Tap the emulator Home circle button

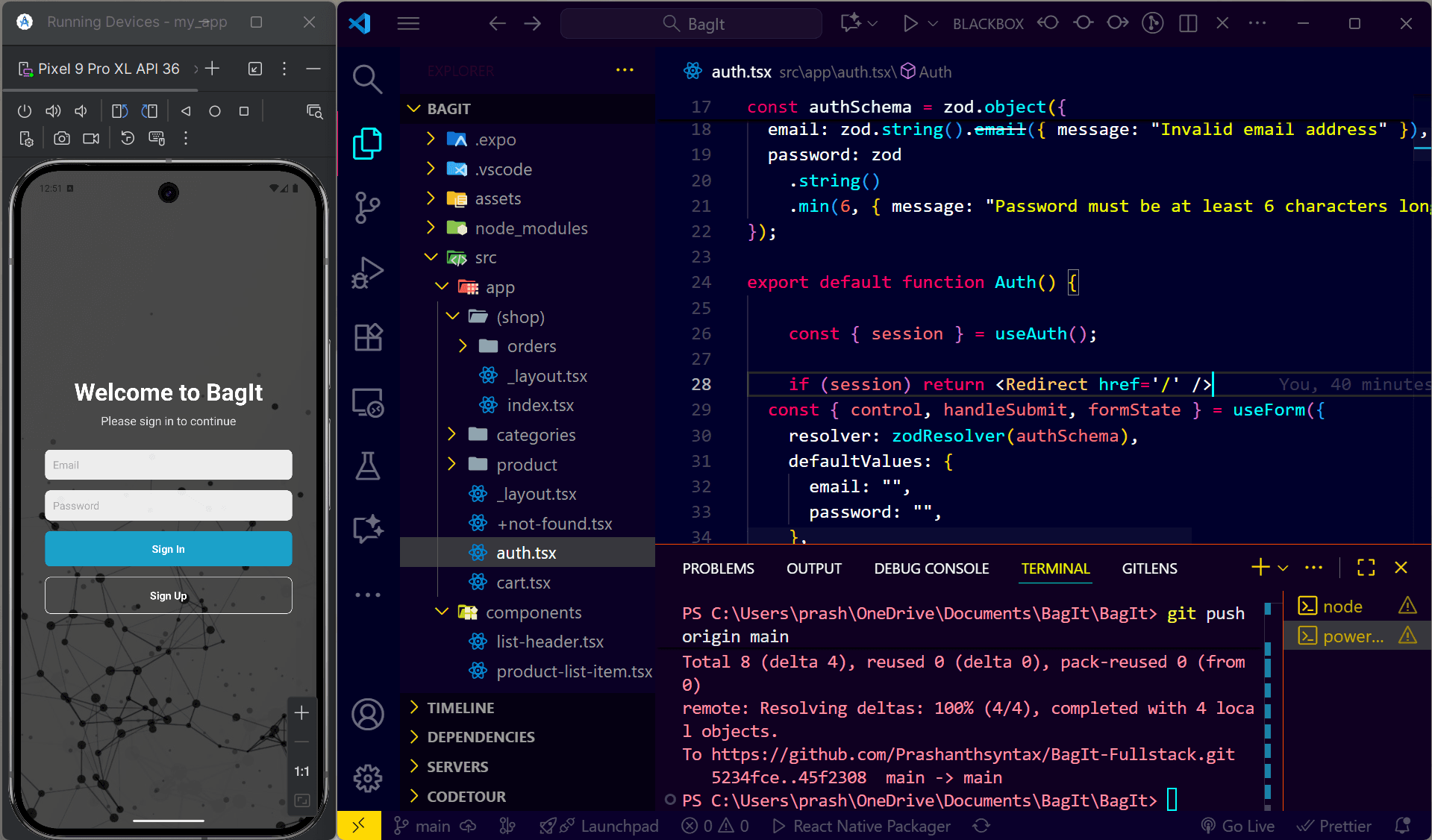pos(215,111)
